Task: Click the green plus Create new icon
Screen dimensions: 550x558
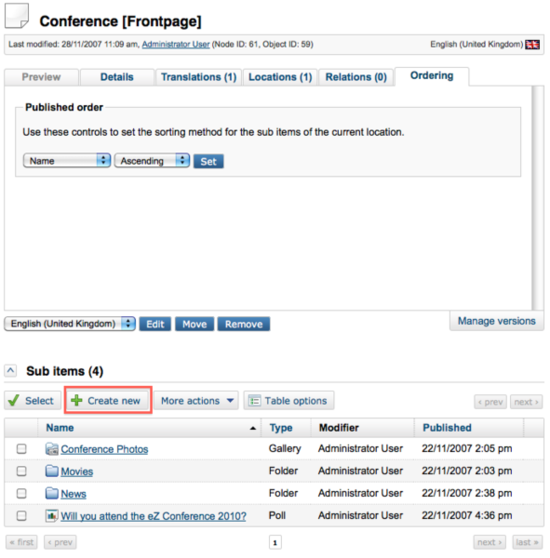Action: pos(76,400)
